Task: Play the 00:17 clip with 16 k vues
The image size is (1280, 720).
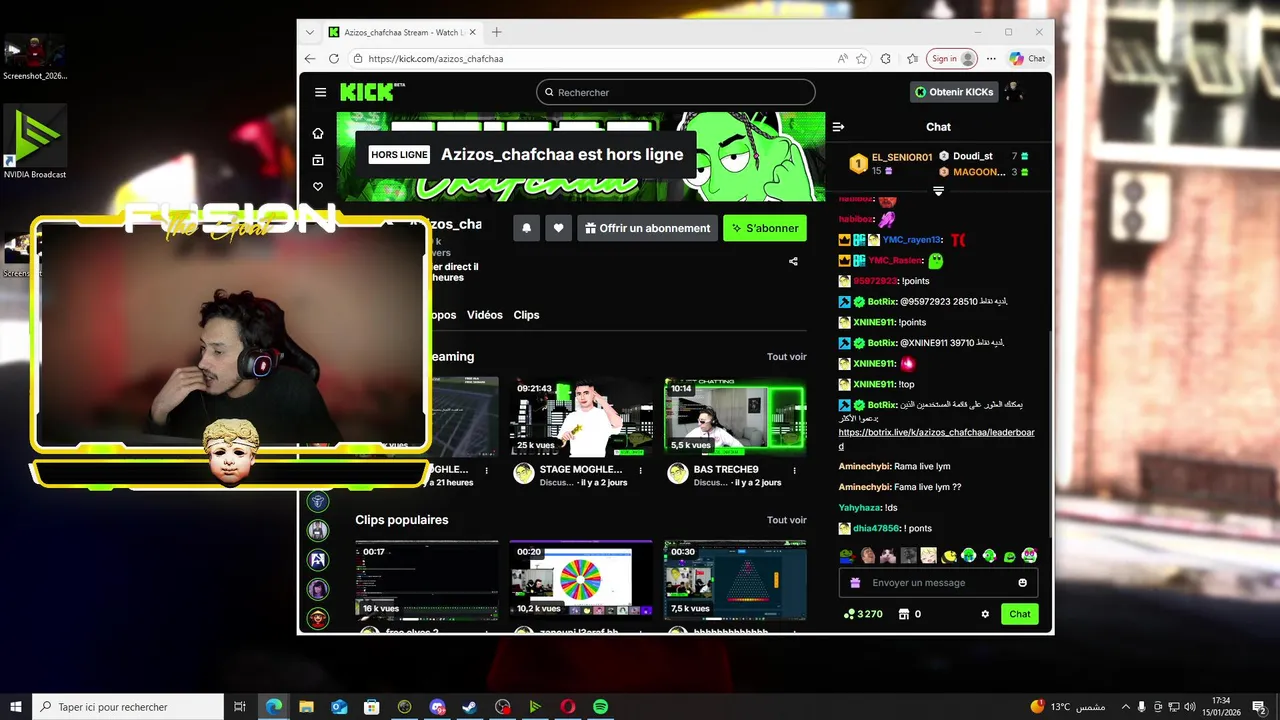Action: 427,580
